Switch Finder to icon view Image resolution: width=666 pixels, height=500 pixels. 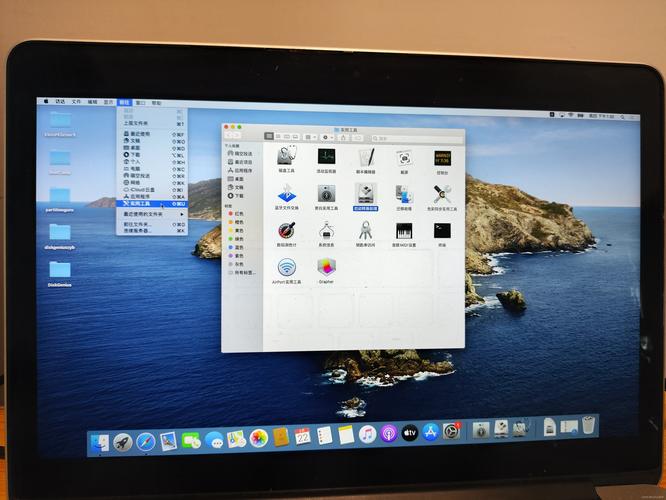pos(269,136)
